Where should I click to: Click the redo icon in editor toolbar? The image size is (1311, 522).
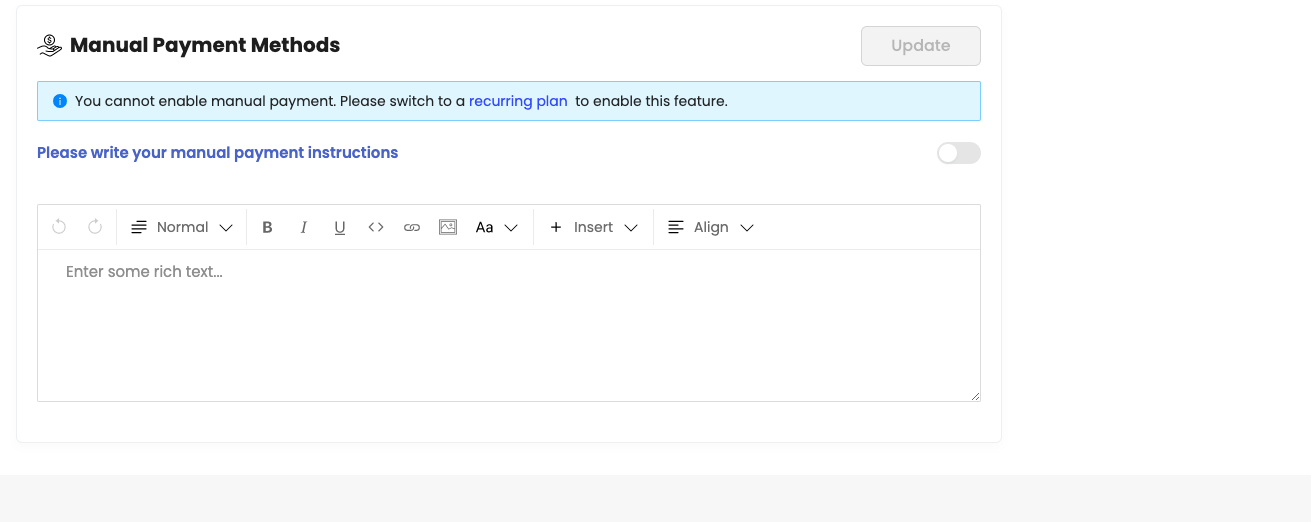(95, 227)
